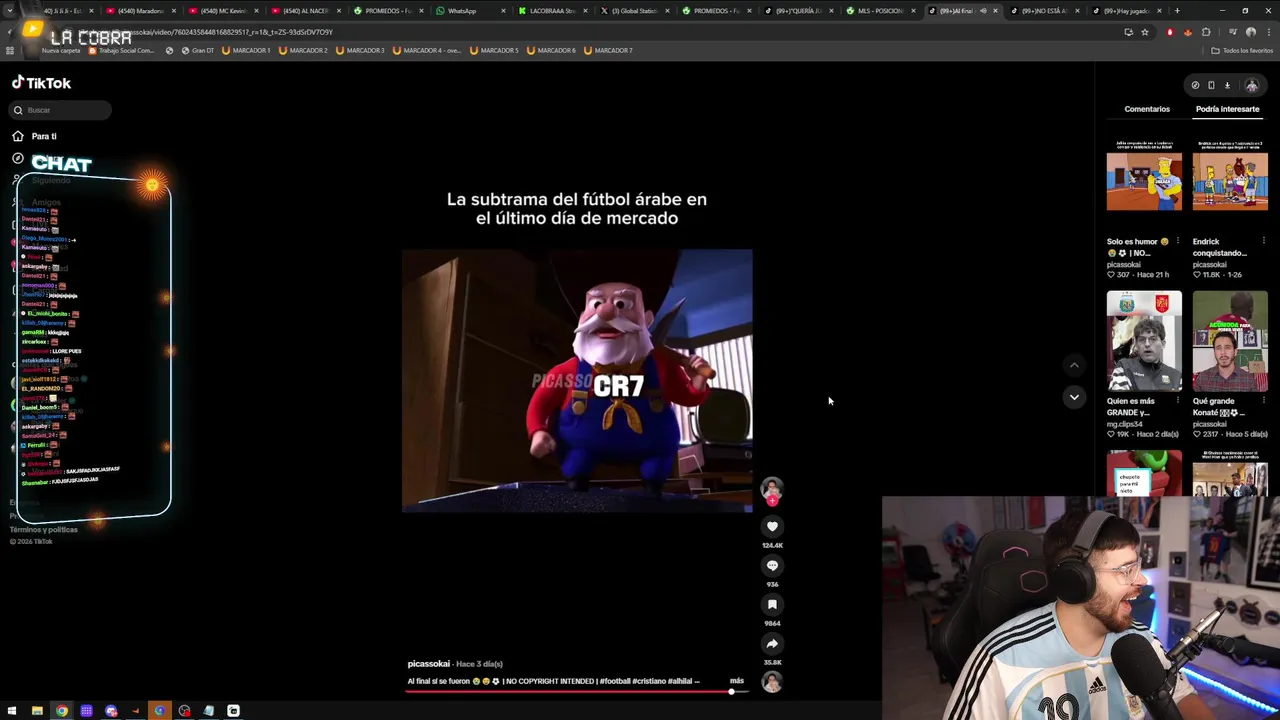This screenshot has height=720, width=1280.
Task: Focus the Buscar search field
Action: [x=61, y=110]
